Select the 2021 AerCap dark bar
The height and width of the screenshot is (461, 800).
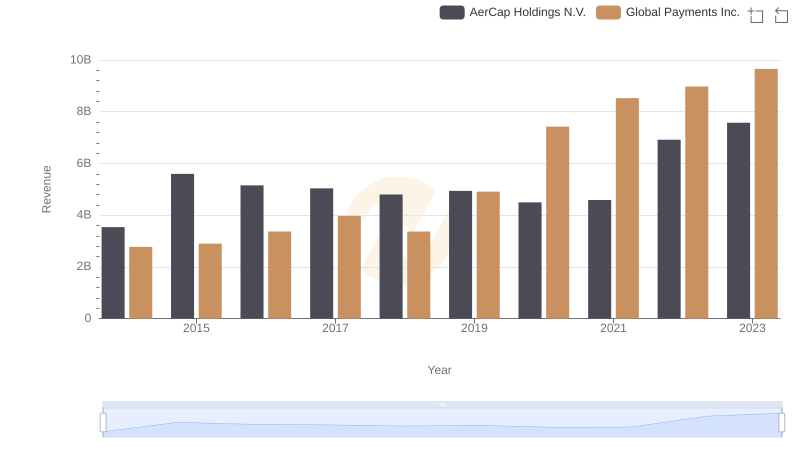(x=599, y=260)
